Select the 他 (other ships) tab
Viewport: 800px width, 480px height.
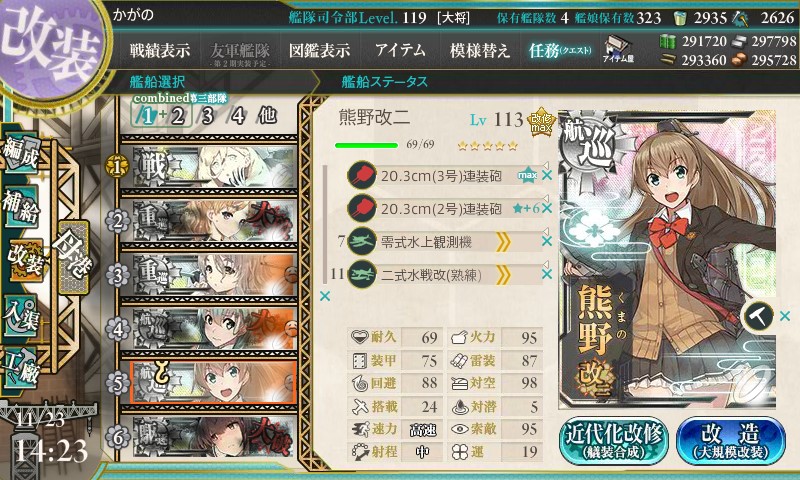click(x=267, y=116)
